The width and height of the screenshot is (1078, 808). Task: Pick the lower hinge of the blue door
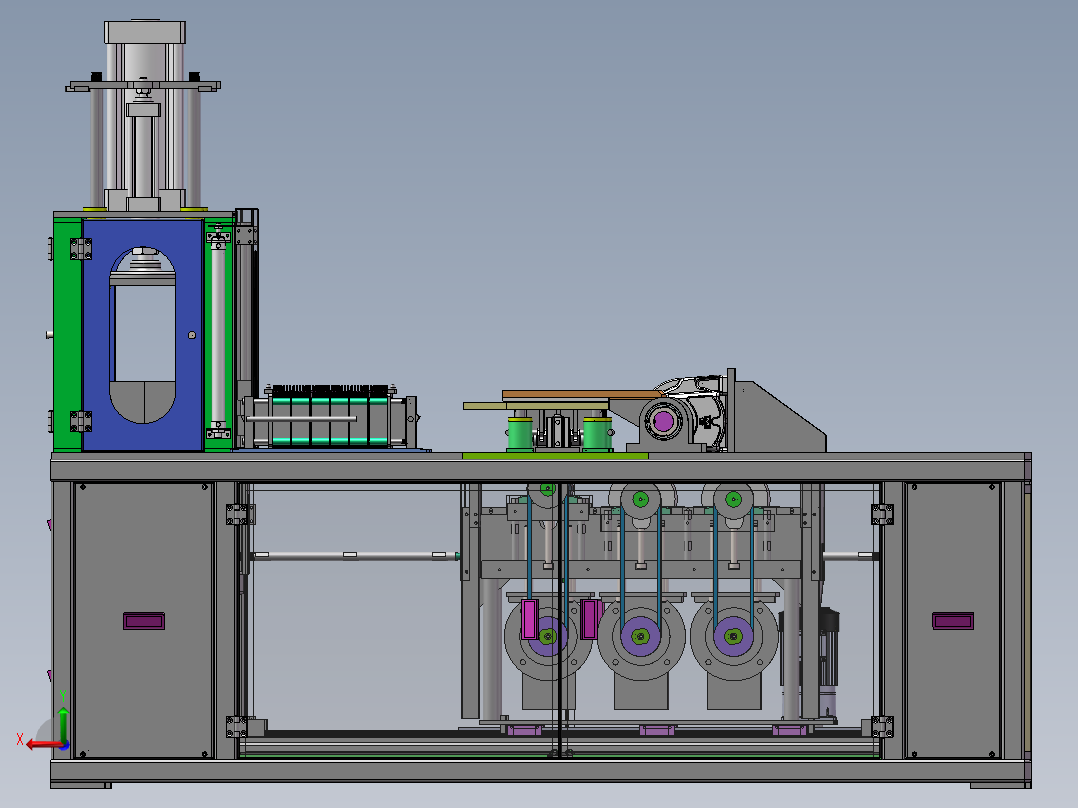(80, 421)
